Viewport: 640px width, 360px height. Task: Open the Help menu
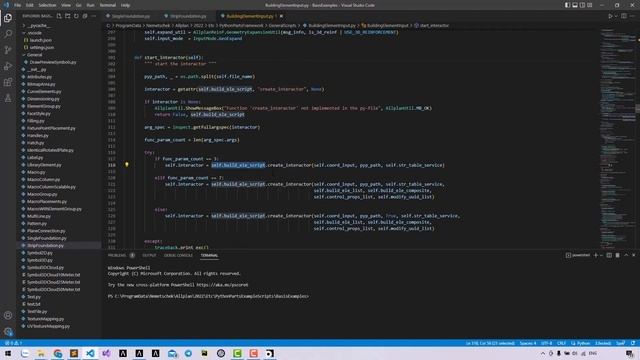[x=125, y=5]
